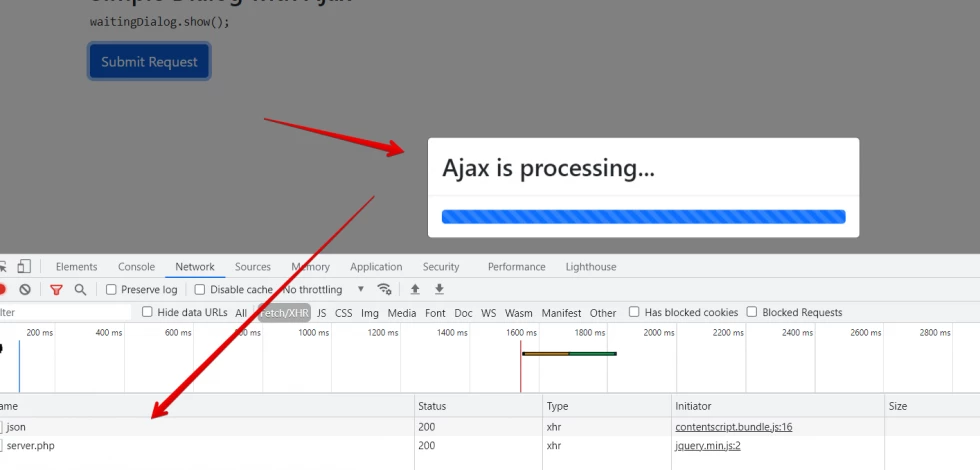
Task: Filter requests by Manifest
Action: (x=561, y=312)
